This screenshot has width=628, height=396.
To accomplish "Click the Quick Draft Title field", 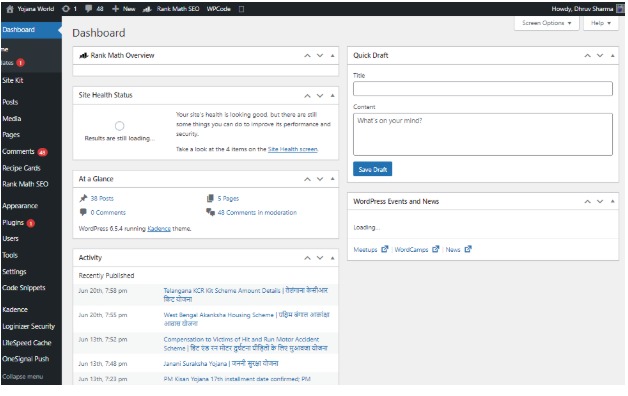I will (x=483, y=88).
